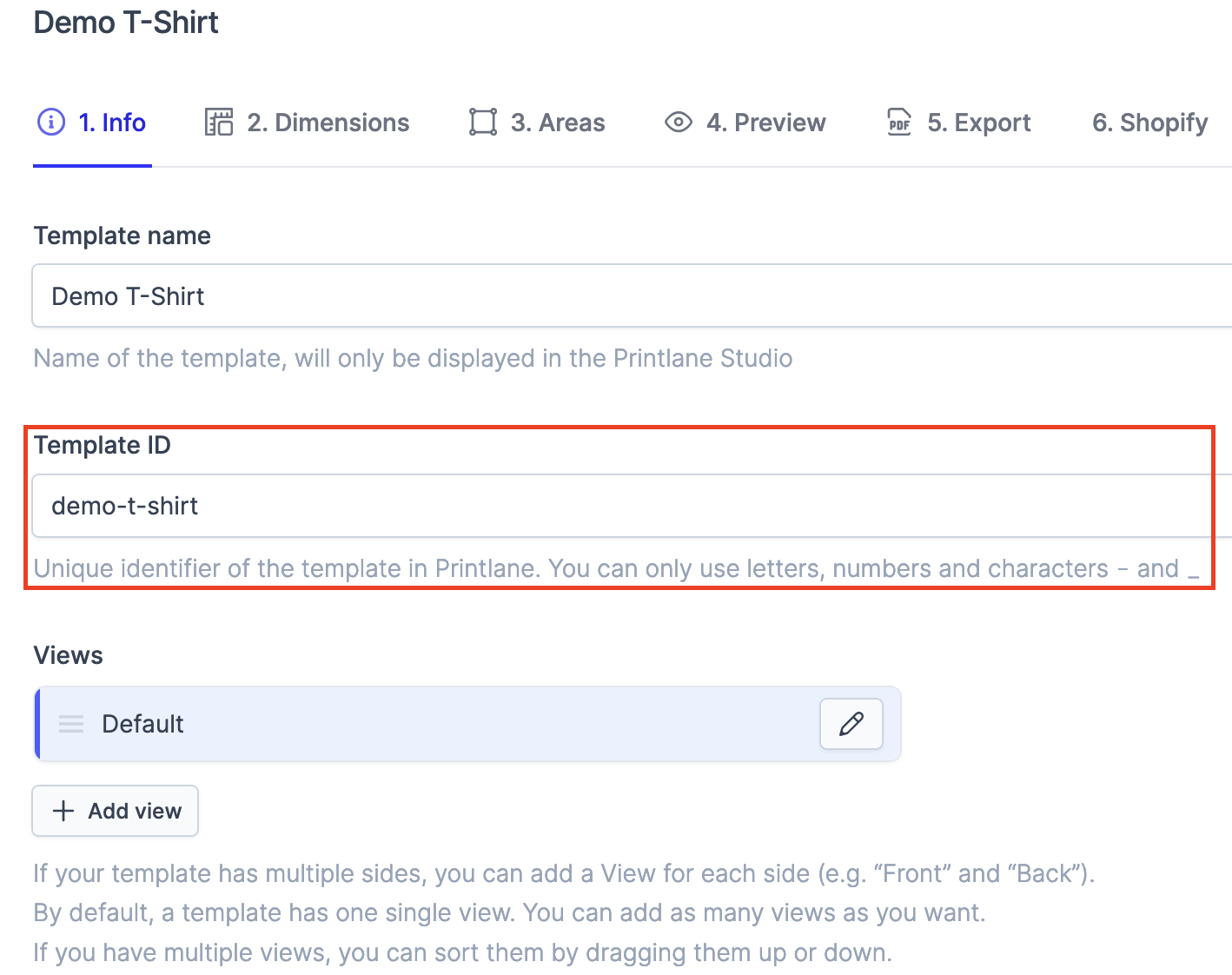Open the 2. Dimensions tab label

328,123
